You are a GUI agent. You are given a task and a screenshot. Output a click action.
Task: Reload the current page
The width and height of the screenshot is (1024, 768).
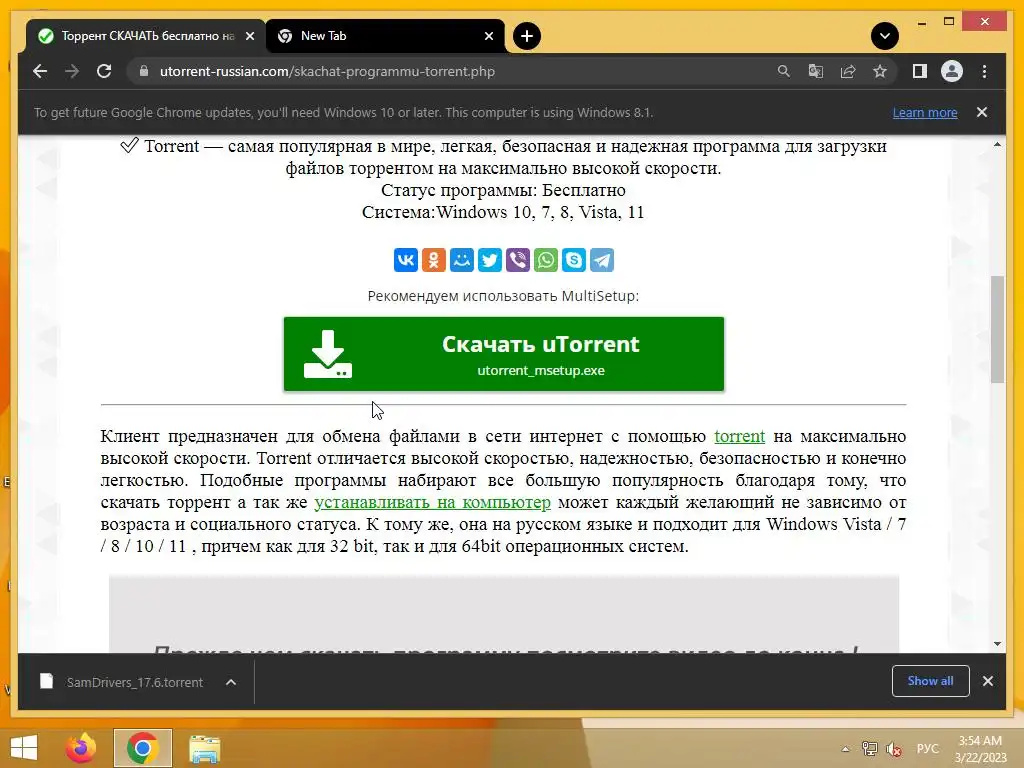[104, 71]
